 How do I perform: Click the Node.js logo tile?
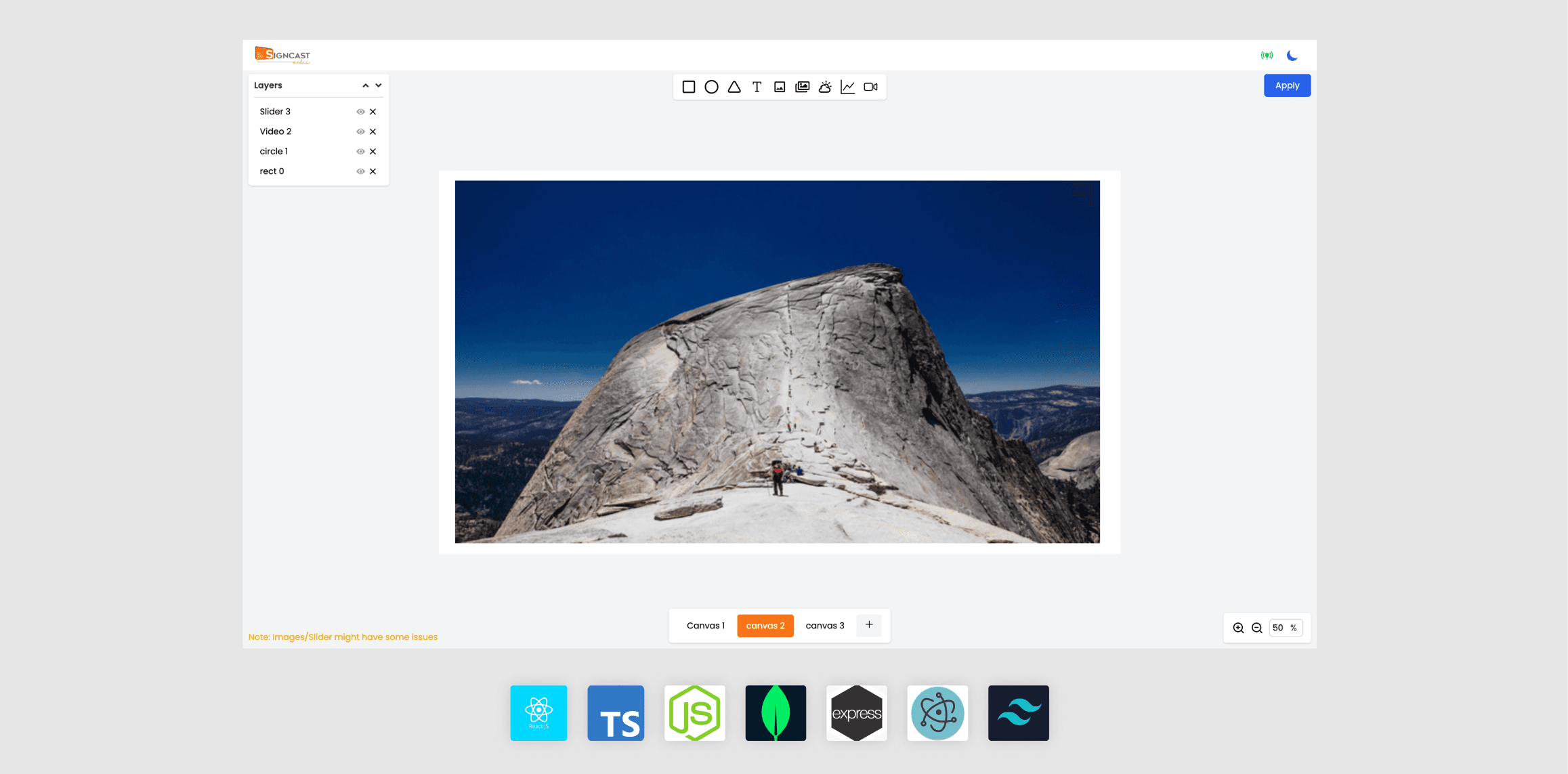pyautogui.click(x=695, y=713)
